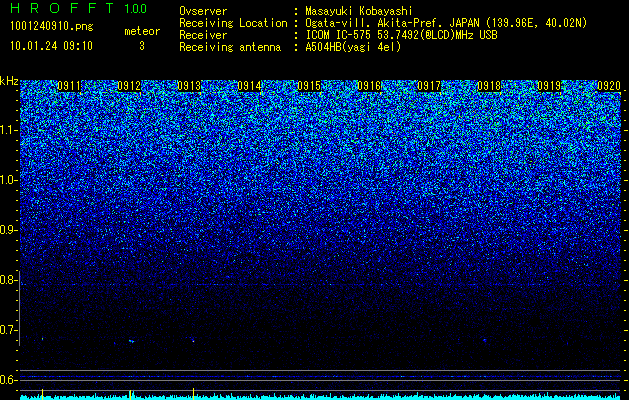Click the 1.0 kHz axis label
The height and width of the screenshot is (400, 629).
[x=9, y=181]
